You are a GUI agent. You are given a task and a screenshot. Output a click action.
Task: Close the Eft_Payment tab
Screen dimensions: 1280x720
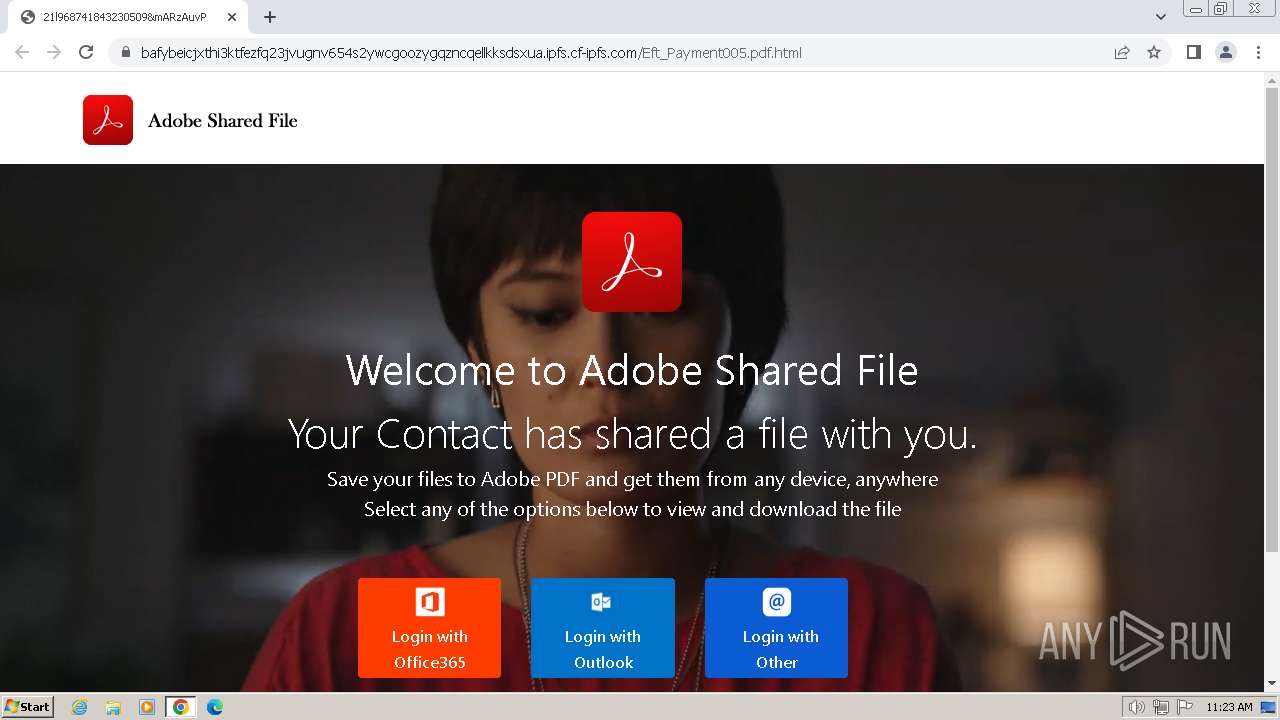pyautogui.click(x=232, y=17)
